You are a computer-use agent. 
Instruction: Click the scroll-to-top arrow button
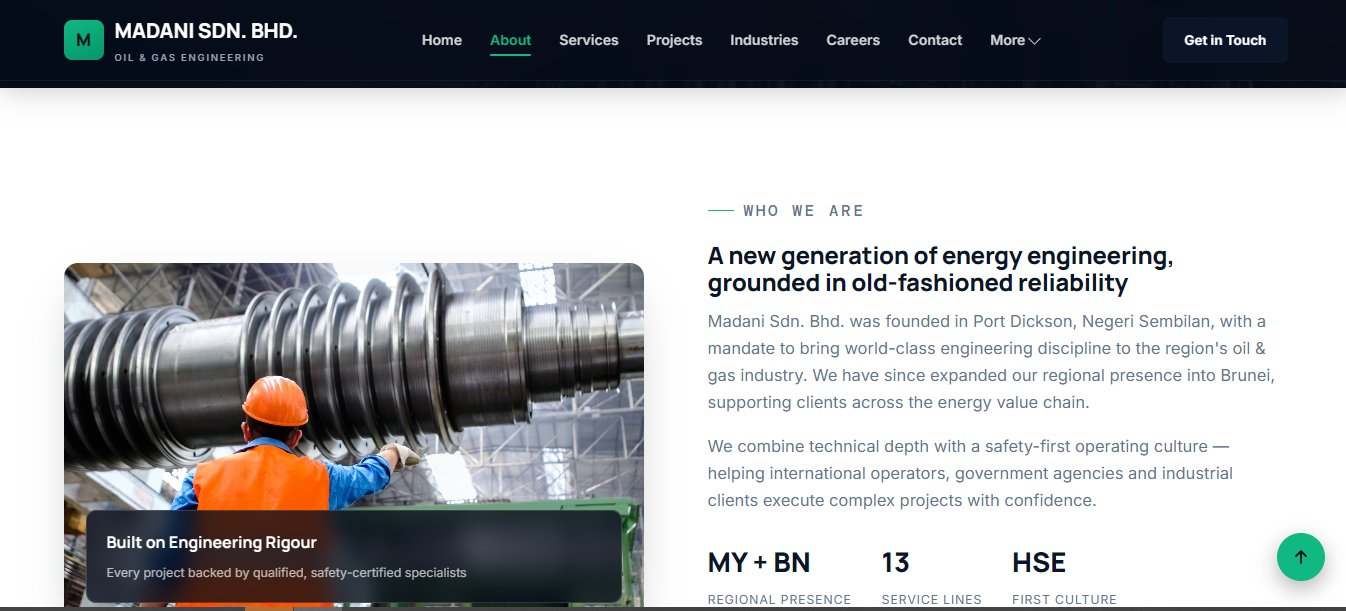tap(1300, 557)
